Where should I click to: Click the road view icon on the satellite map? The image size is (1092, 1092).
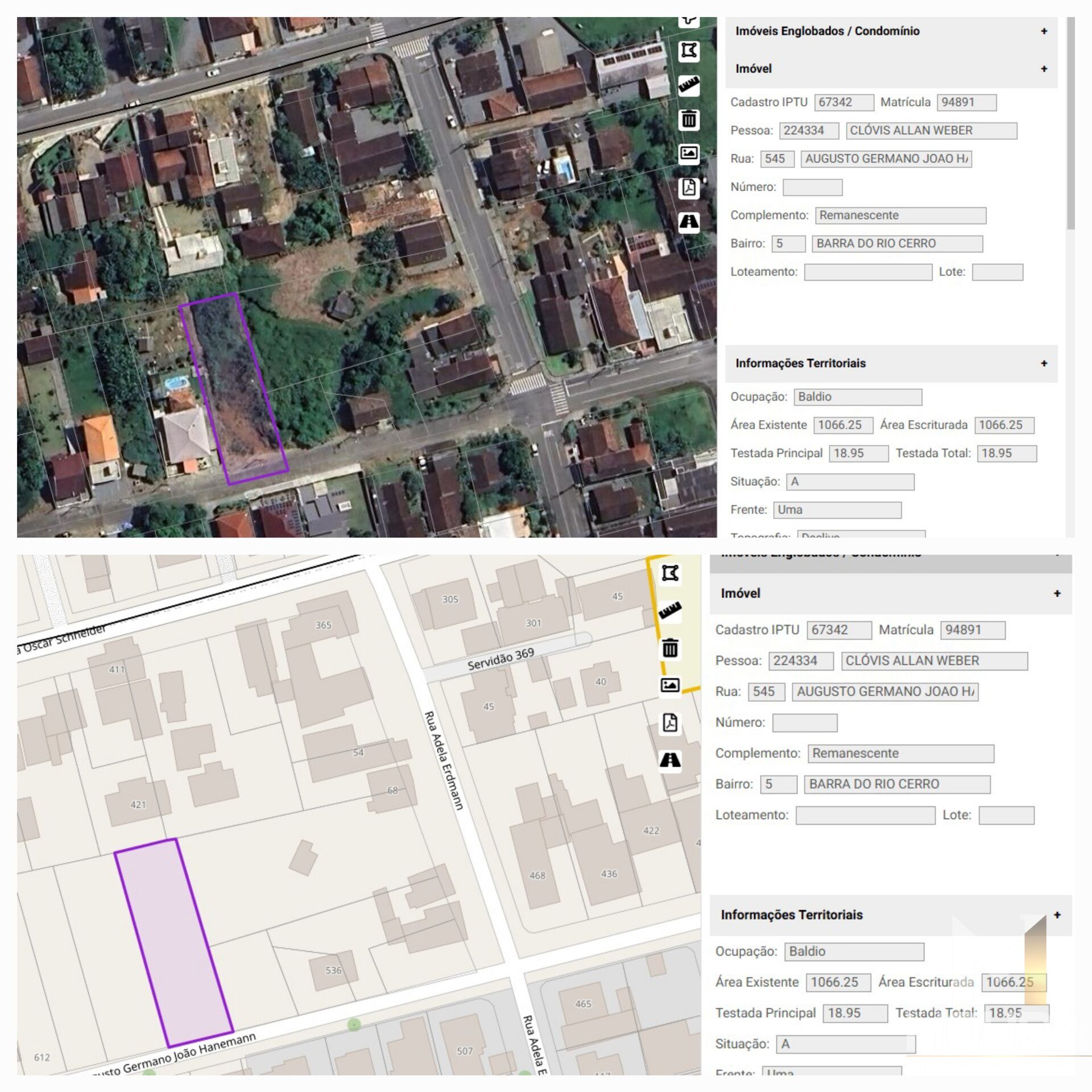click(689, 222)
